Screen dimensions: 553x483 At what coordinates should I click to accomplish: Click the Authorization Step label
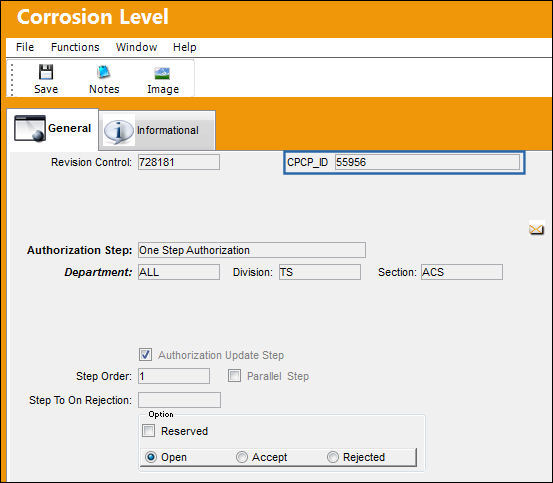click(79, 250)
